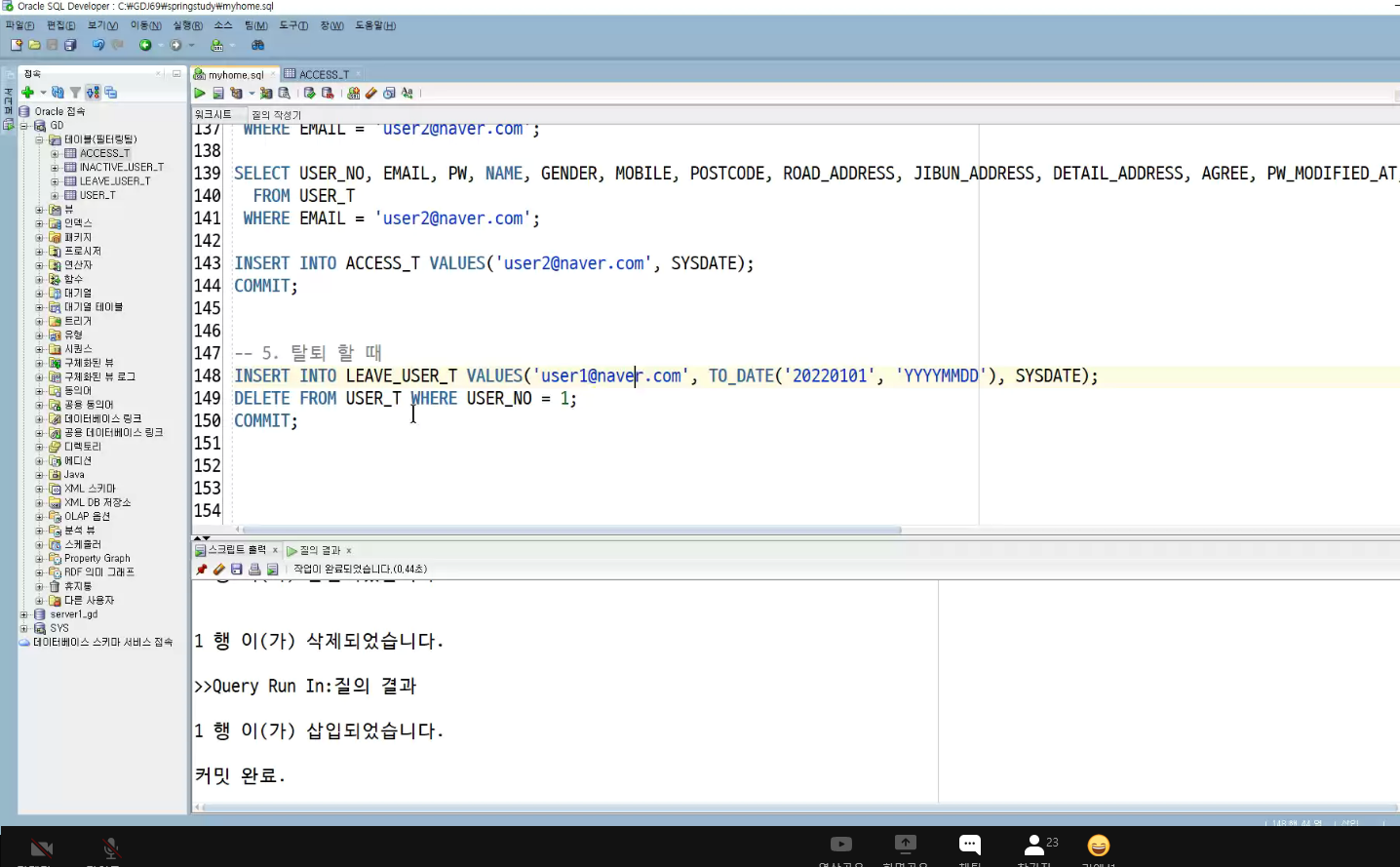Click the Explain Plan icon
The height and width of the screenshot is (867, 1400).
[x=236, y=94]
